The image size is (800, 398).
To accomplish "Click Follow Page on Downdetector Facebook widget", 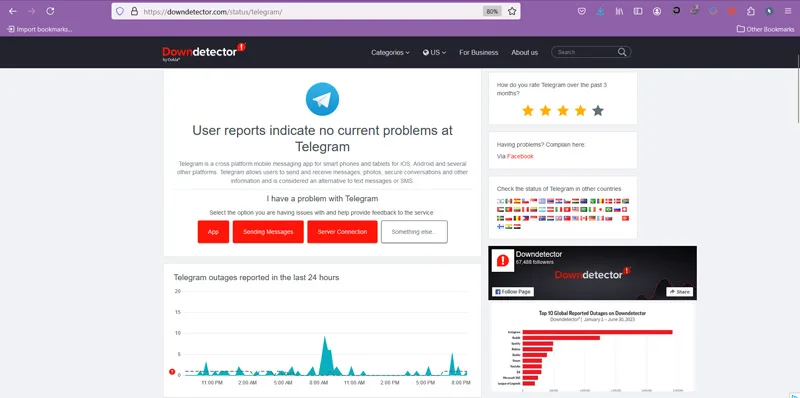I will click(513, 292).
